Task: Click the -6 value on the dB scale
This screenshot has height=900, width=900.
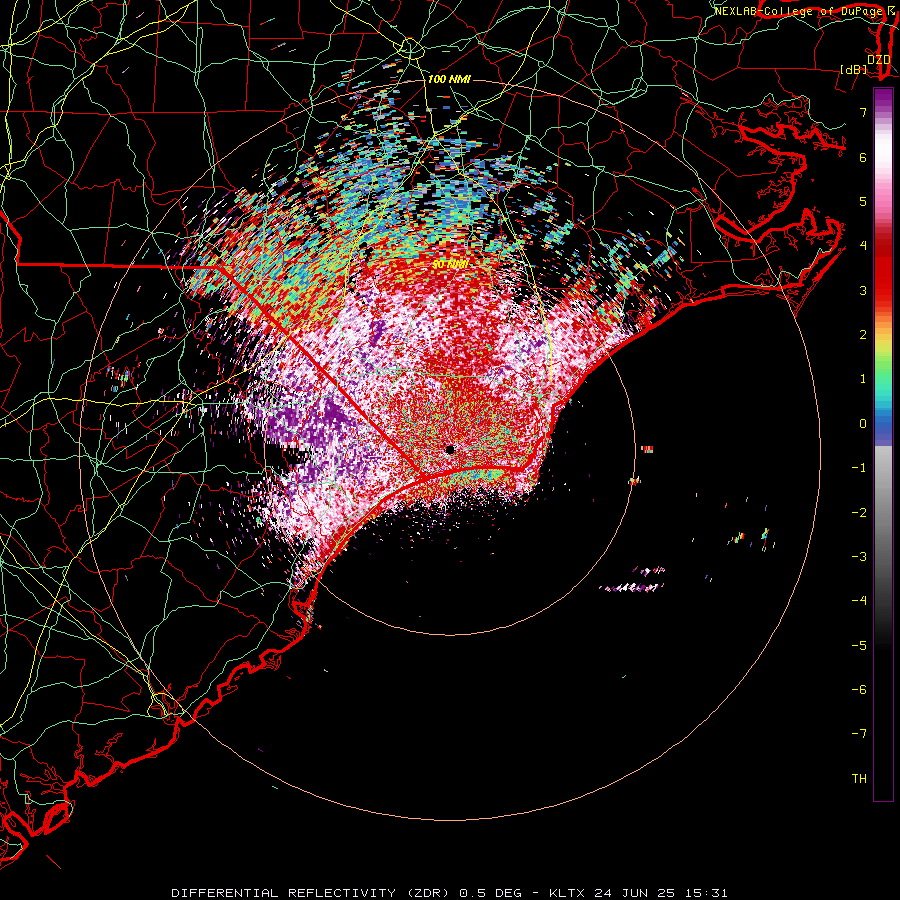Action: pos(859,689)
